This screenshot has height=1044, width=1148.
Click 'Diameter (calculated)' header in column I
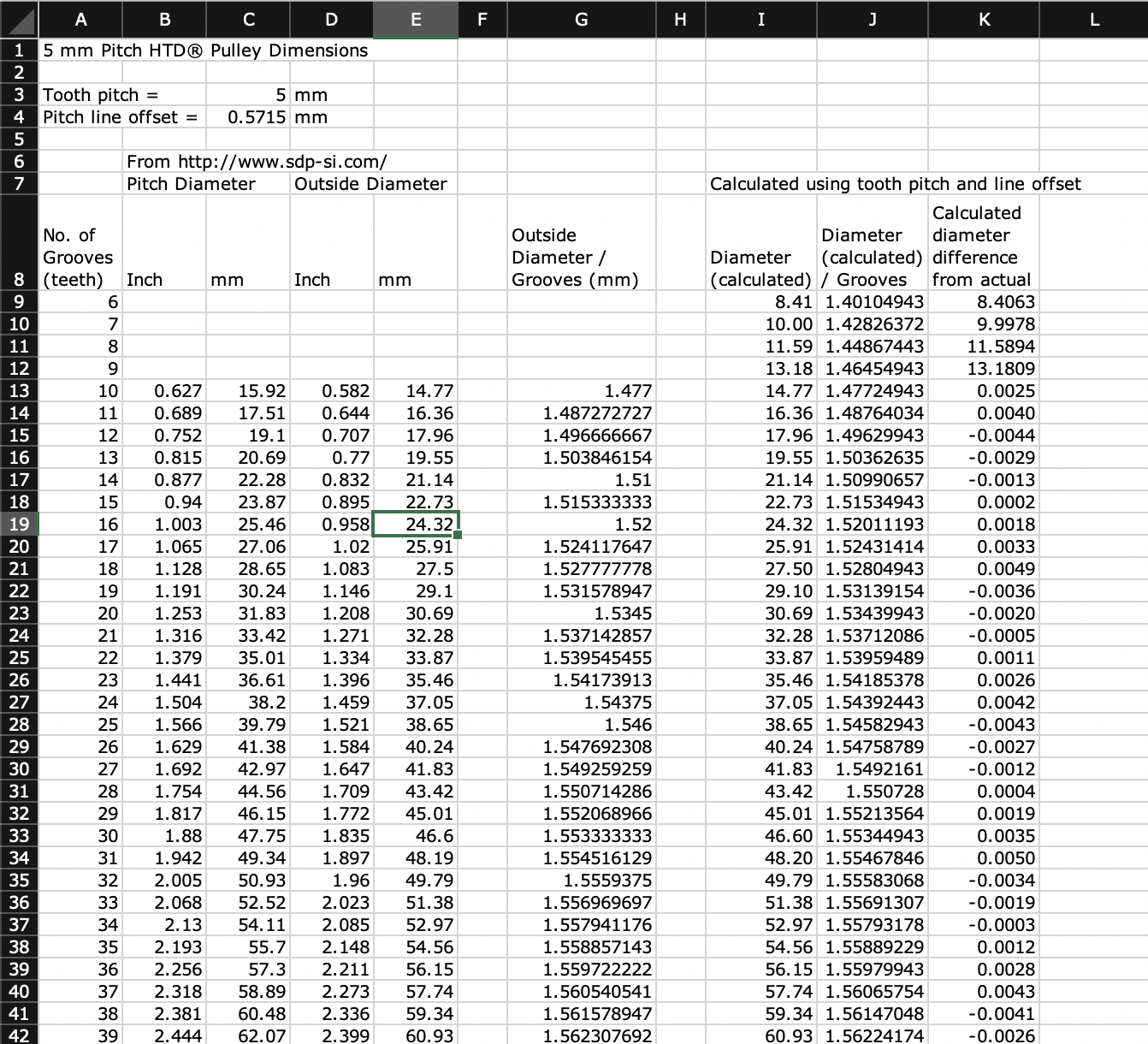click(760, 243)
